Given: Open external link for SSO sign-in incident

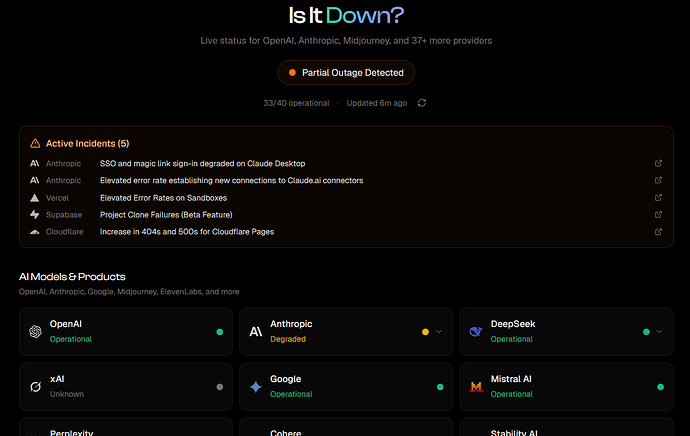Looking at the screenshot, I should pyautogui.click(x=658, y=163).
